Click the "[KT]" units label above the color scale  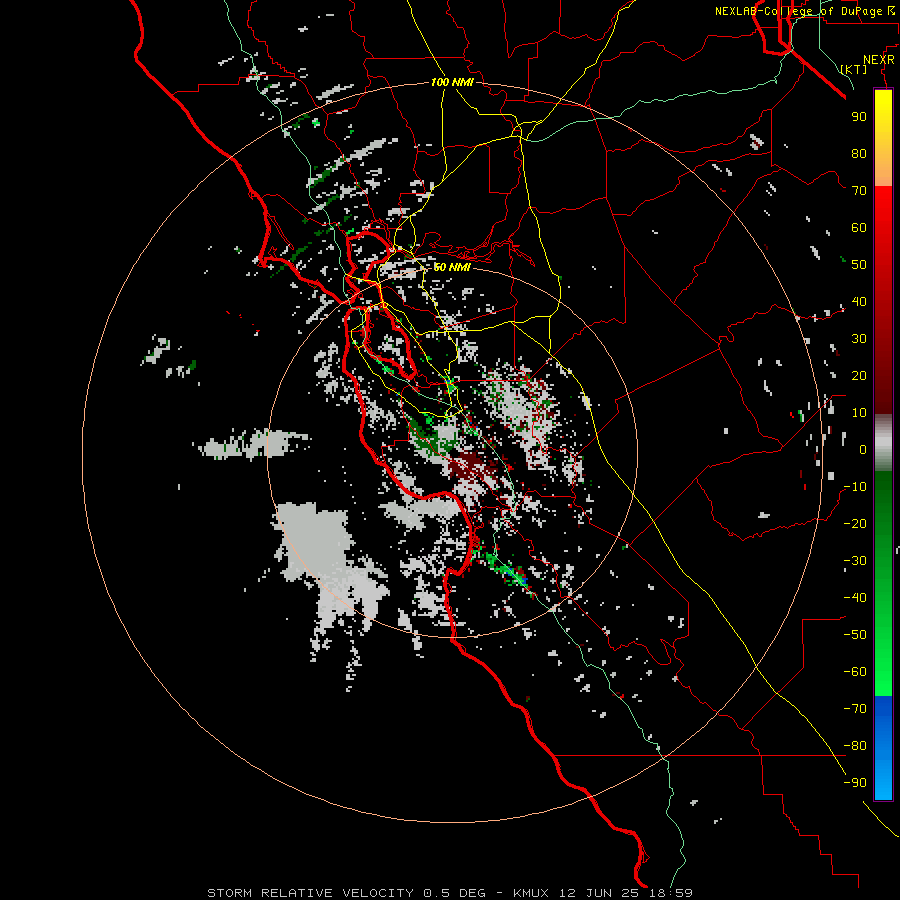854,69
